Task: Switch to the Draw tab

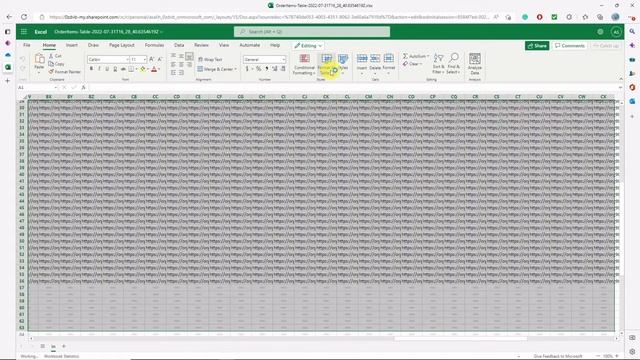Action: coord(93,45)
